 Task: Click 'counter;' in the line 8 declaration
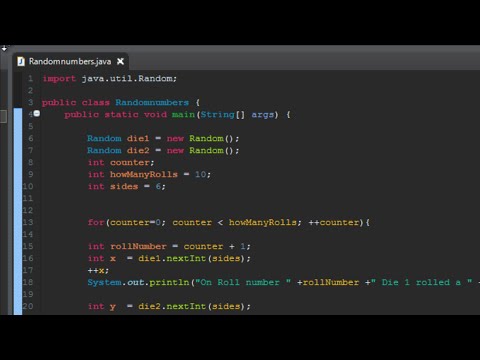(132, 162)
